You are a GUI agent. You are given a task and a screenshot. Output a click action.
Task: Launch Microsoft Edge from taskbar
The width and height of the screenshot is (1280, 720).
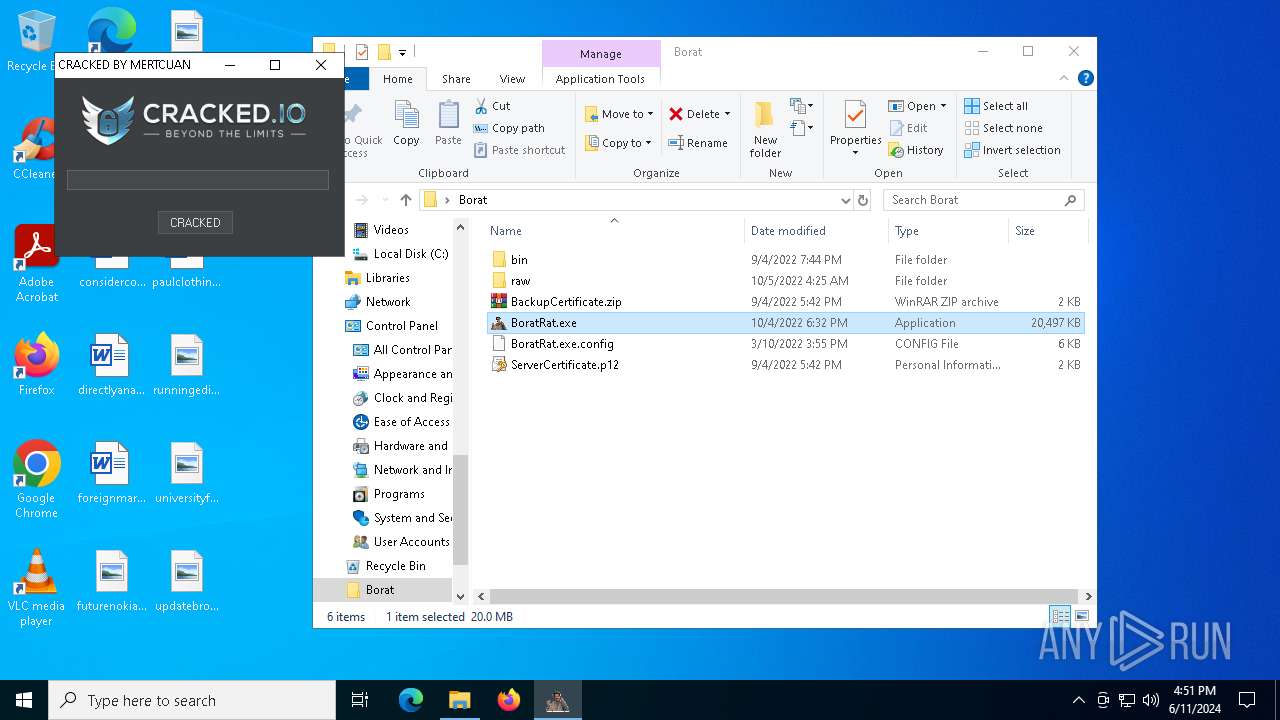coord(411,700)
